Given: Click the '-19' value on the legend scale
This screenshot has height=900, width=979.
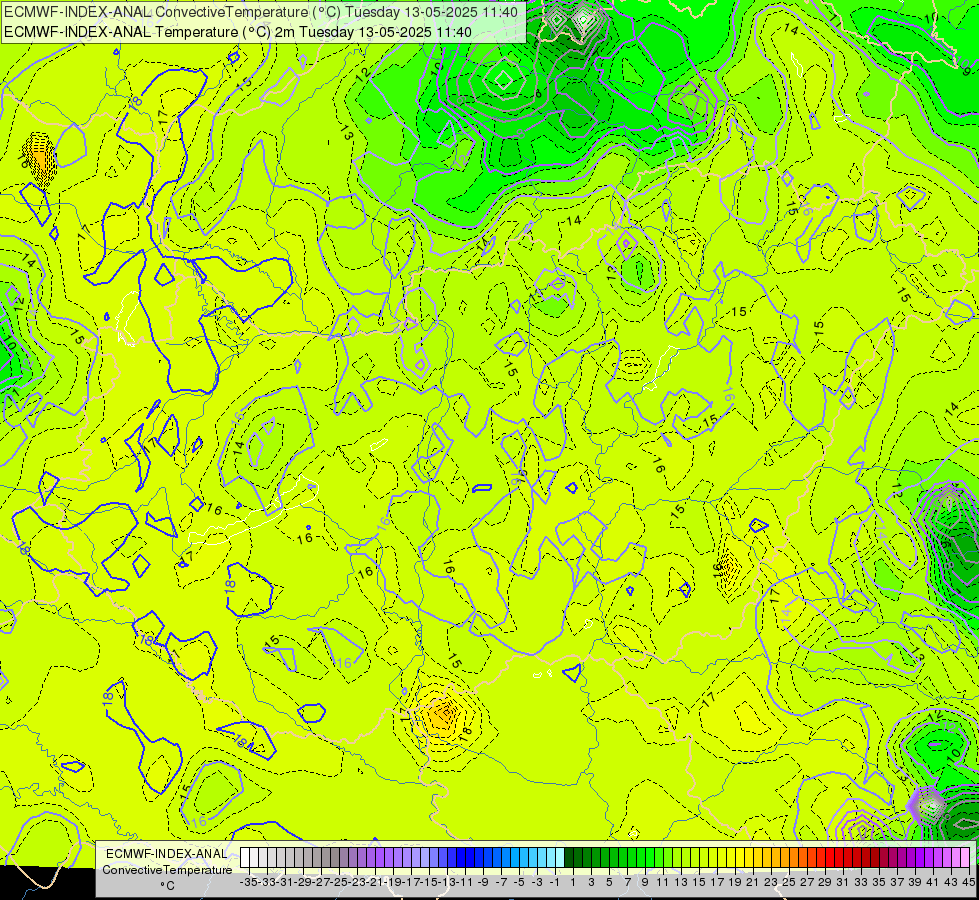Looking at the screenshot, I should tap(393, 882).
